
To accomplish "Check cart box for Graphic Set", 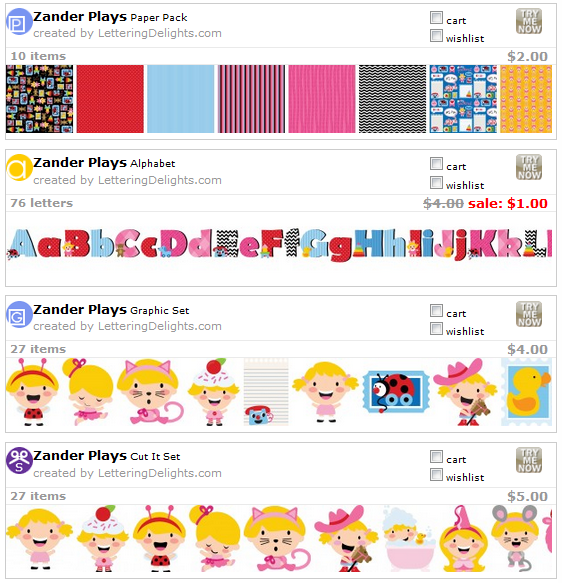I will [436, 310].
